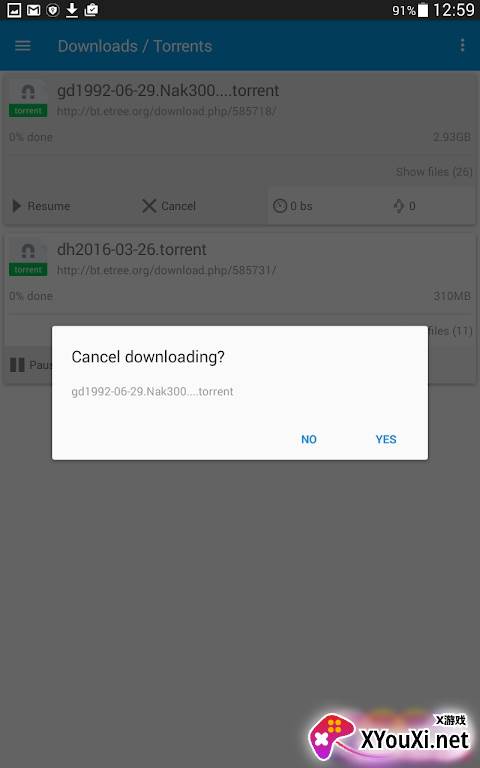Open the bt.etree.org download link 585731
Image resolution: width=480 pixels, height=768 pixels.
tap(167, 270)
